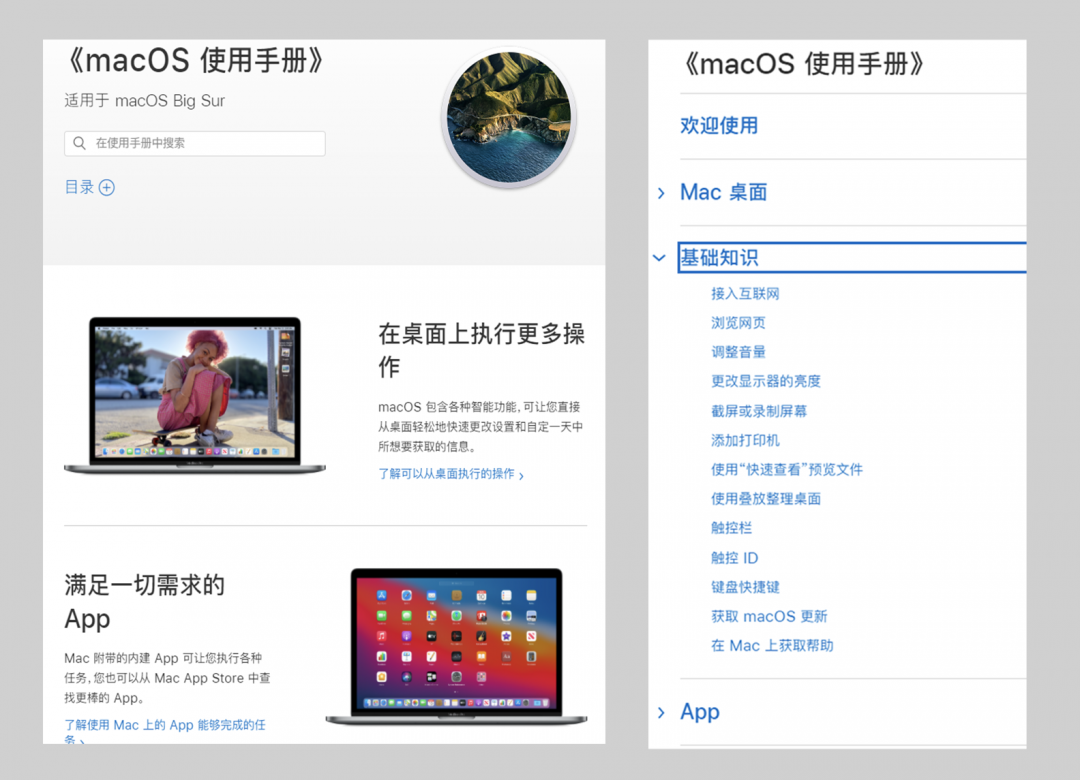Open the 更改显示器的亮度 topic
This screenshot has height=780, width=1080.
click(x=766, y=381)
